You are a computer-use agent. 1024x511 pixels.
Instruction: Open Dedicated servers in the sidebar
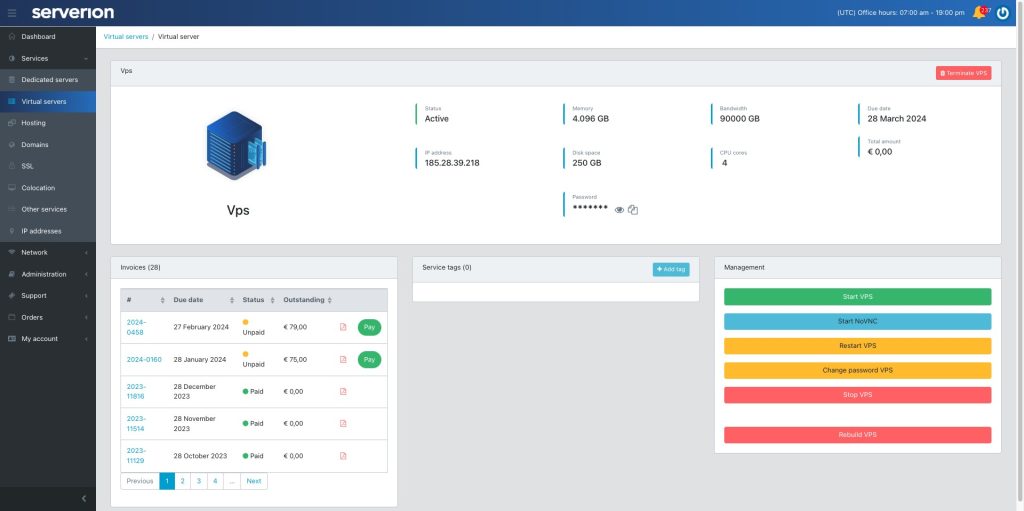point(49,80)
